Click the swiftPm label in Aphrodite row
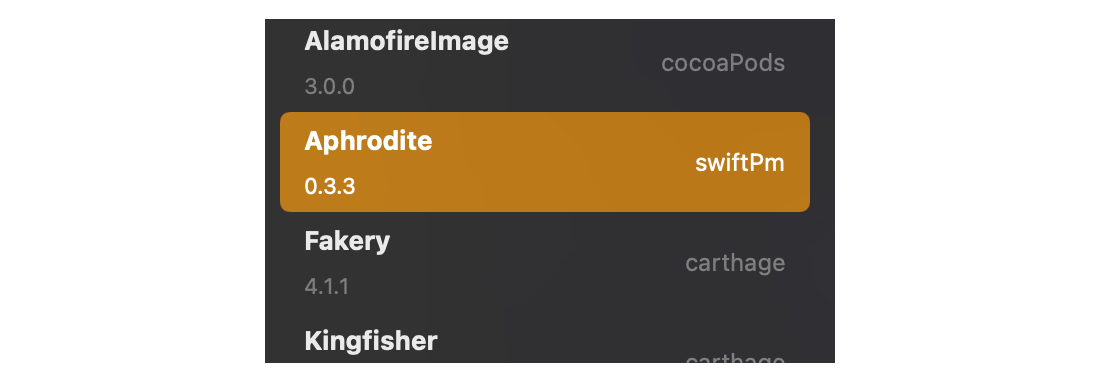This screenshot has width=1100, height=384. pyautogui.click(x=739, y=163)
